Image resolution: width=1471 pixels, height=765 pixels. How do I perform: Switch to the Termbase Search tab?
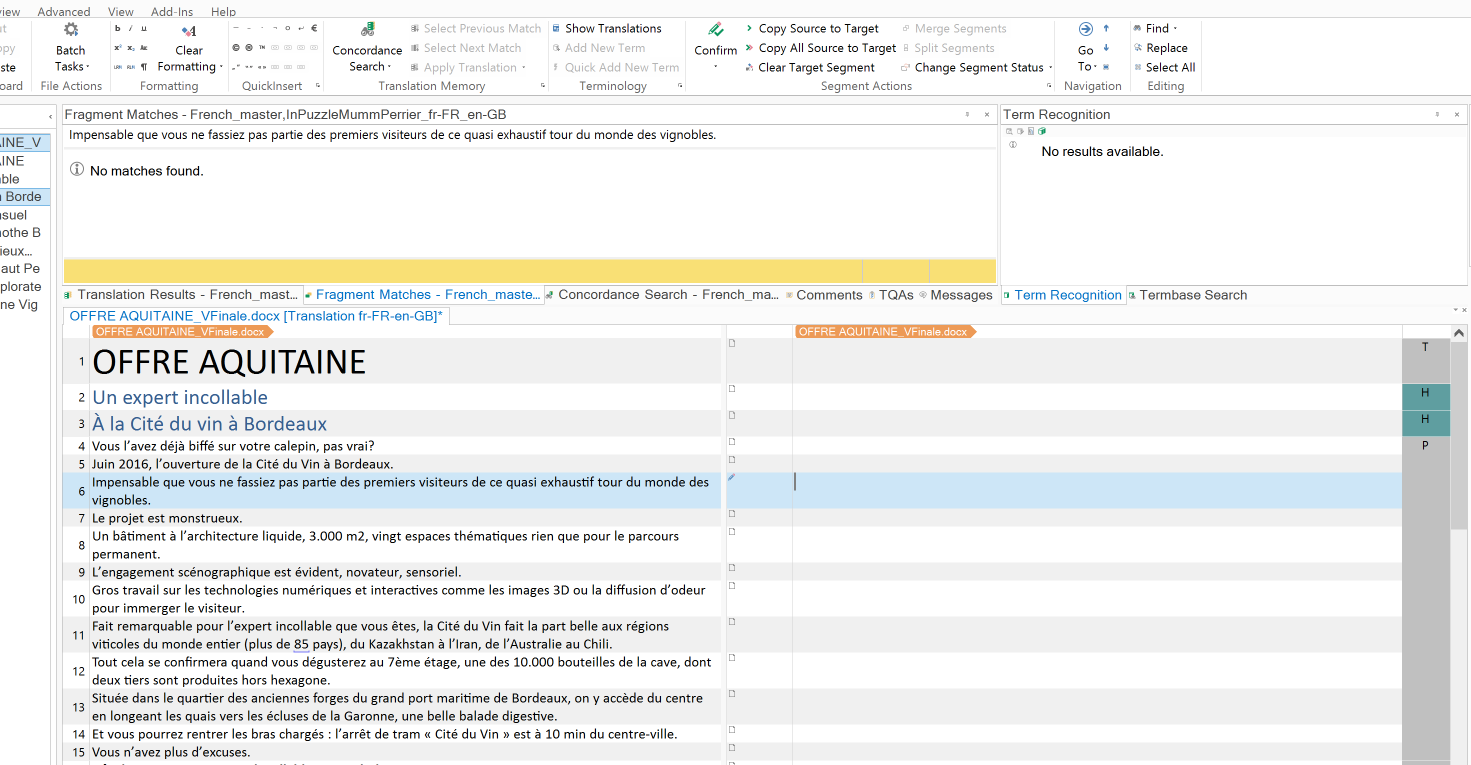[1192, 295]
